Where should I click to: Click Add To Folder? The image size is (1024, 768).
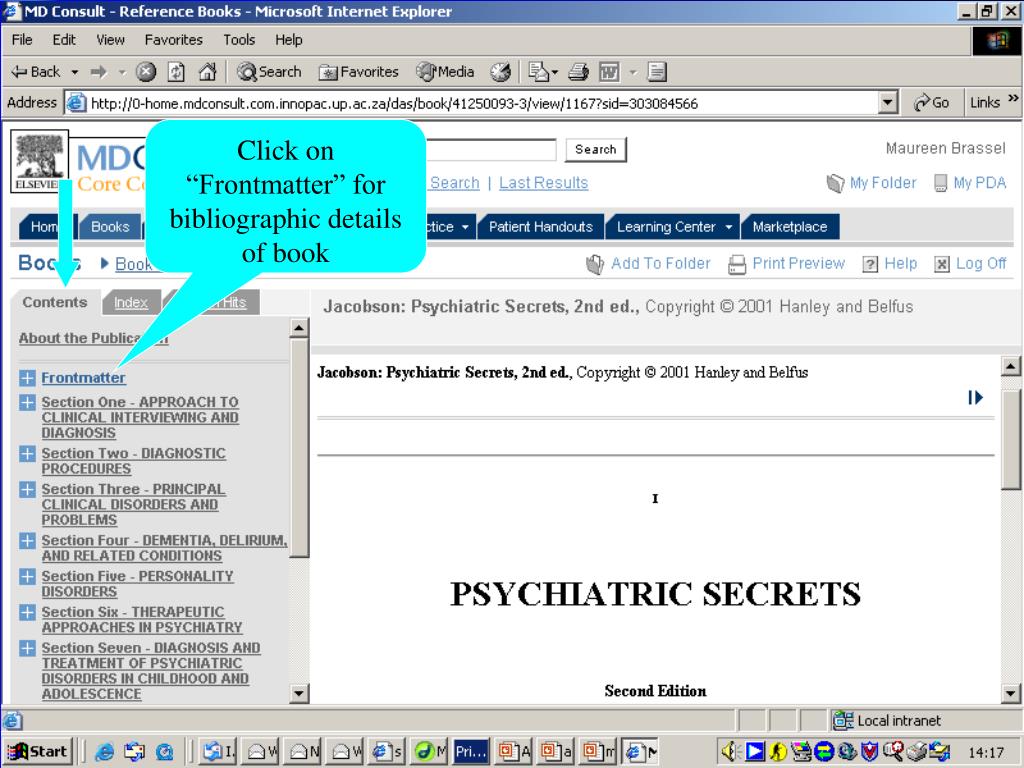pyautogui.click(x=648, y=264)
